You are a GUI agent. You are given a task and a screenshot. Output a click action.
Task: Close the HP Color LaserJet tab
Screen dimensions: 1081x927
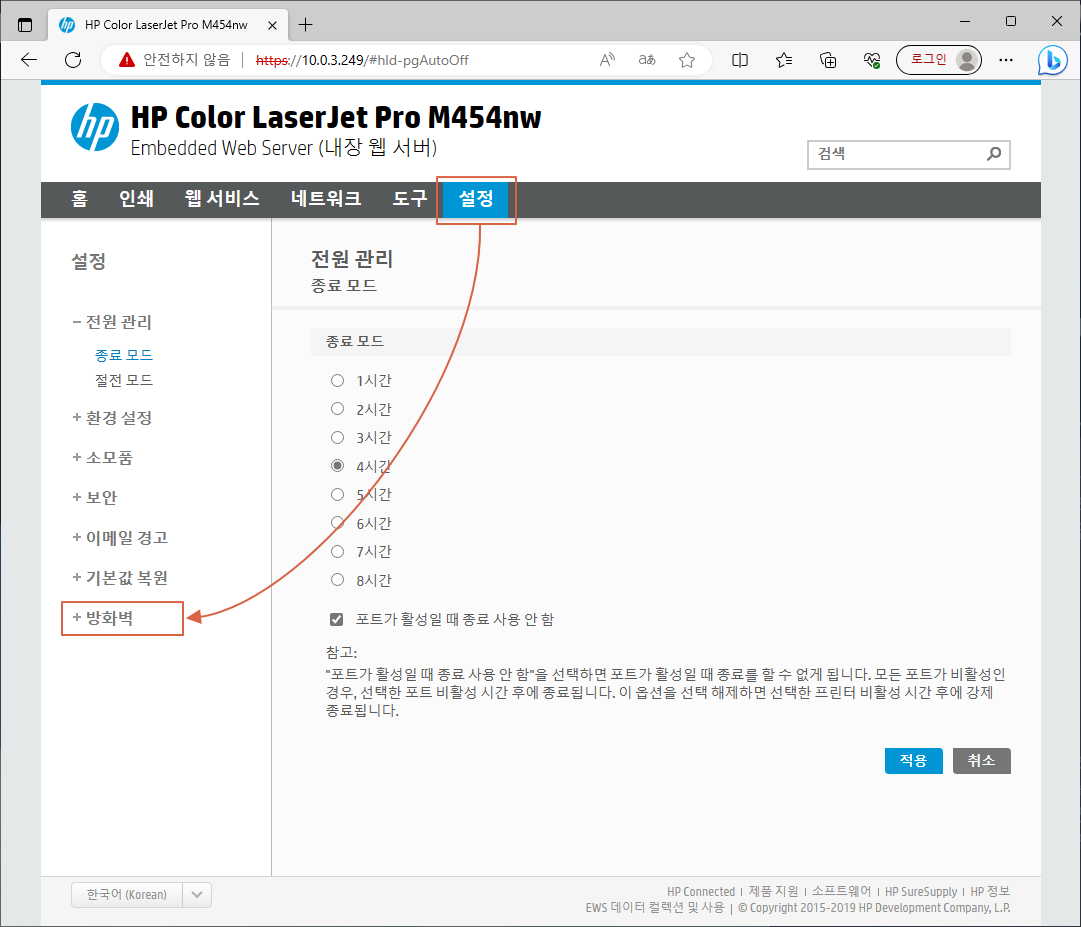tap(272, 26)
